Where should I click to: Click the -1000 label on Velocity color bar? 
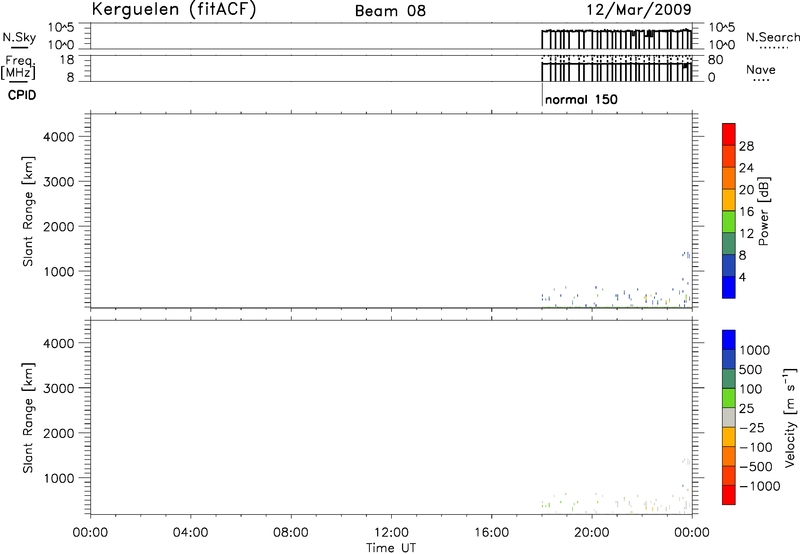click(760, 486)
